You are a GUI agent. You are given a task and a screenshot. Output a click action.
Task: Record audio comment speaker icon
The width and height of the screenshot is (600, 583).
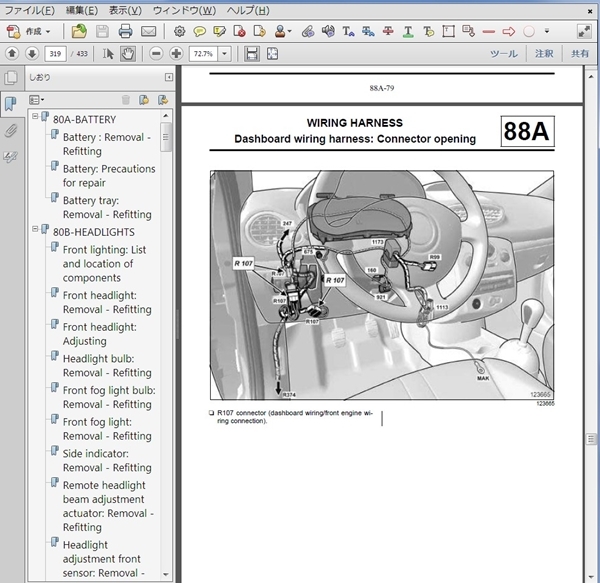tap(328, 31)
